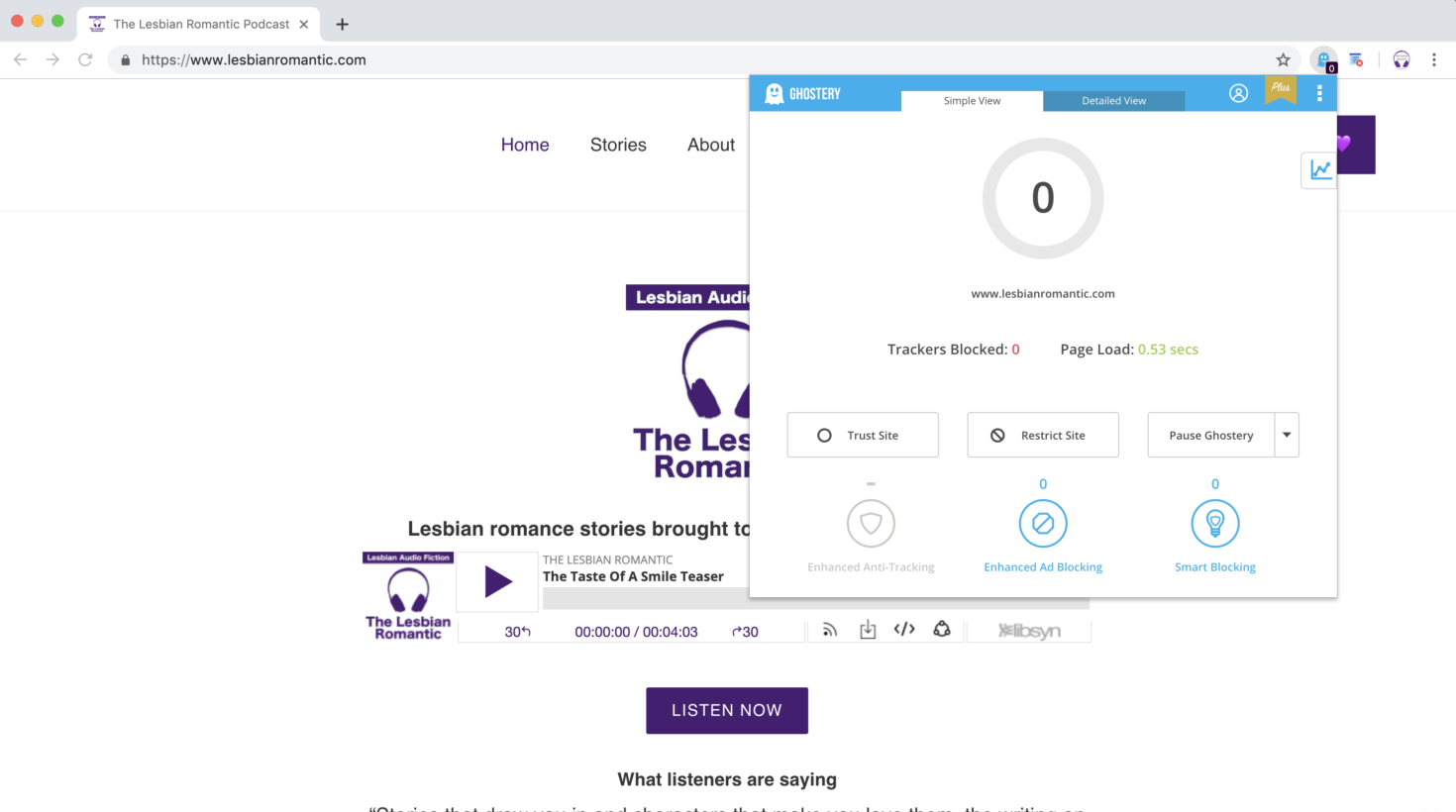
Task: Open Ghostery three-dot options menu
Action: pos(1319,93)
